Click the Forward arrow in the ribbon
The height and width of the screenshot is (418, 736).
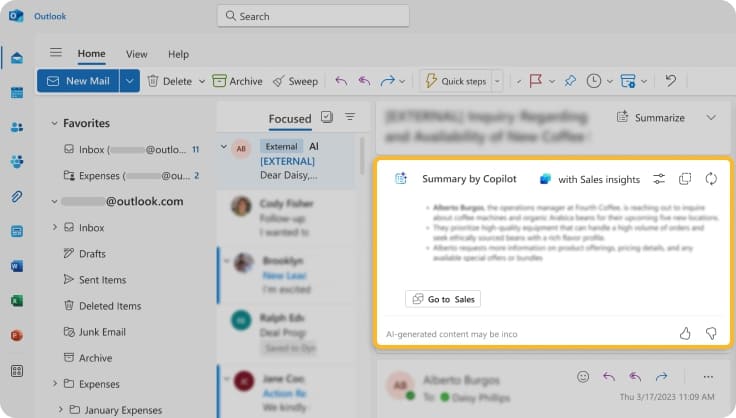tap(388, 81)
